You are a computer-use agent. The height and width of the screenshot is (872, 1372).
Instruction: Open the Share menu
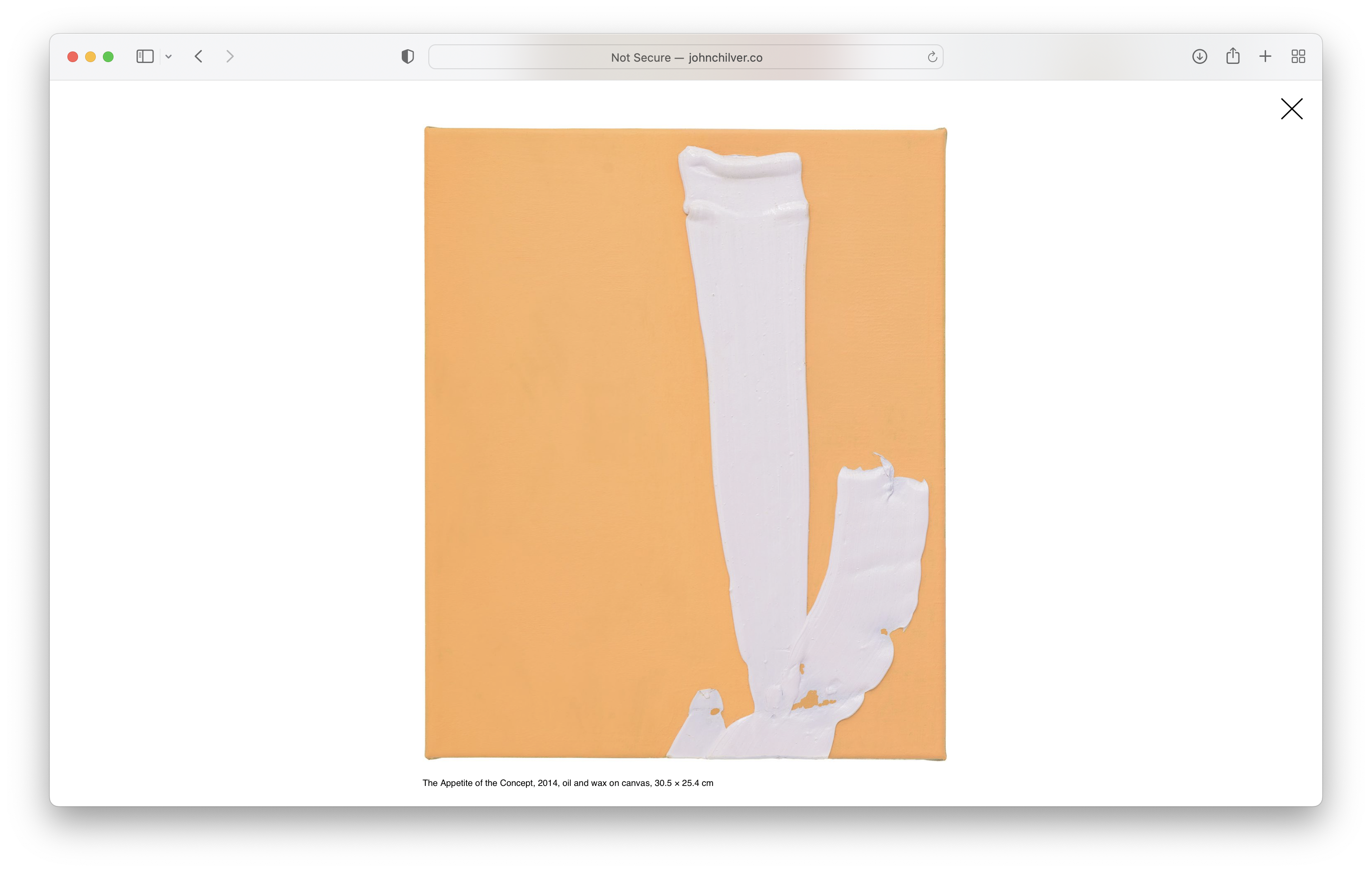coord(1232,56)
